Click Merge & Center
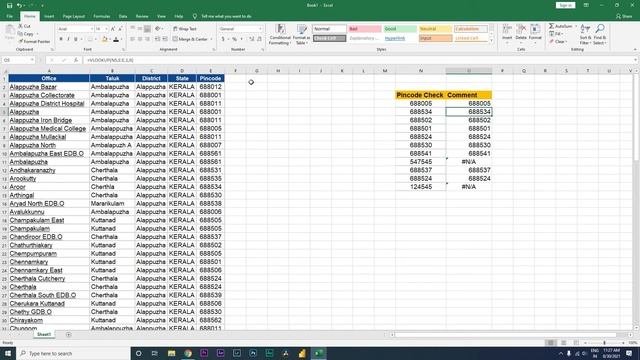Image resolution: width=640 pixels, height=360 pixels. [190, 39]
